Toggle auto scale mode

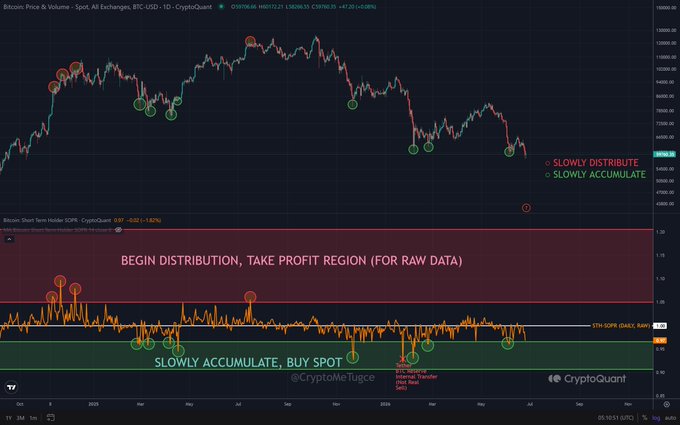669,418
